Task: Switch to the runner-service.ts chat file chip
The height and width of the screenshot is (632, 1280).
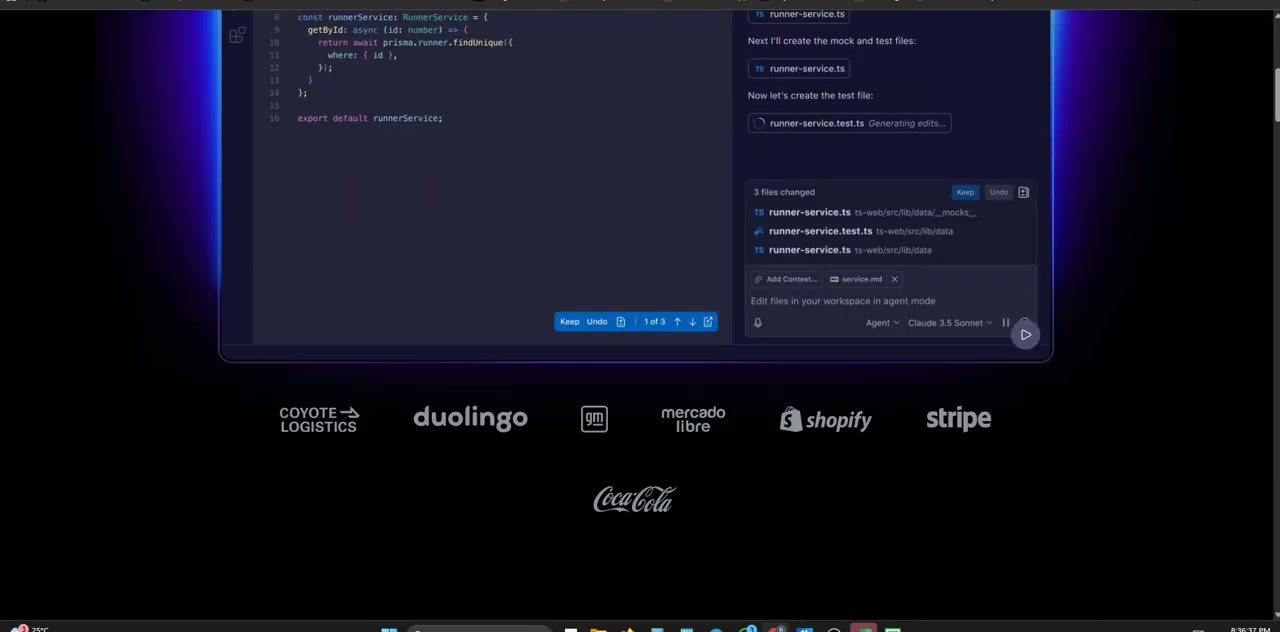Action: 807,68
